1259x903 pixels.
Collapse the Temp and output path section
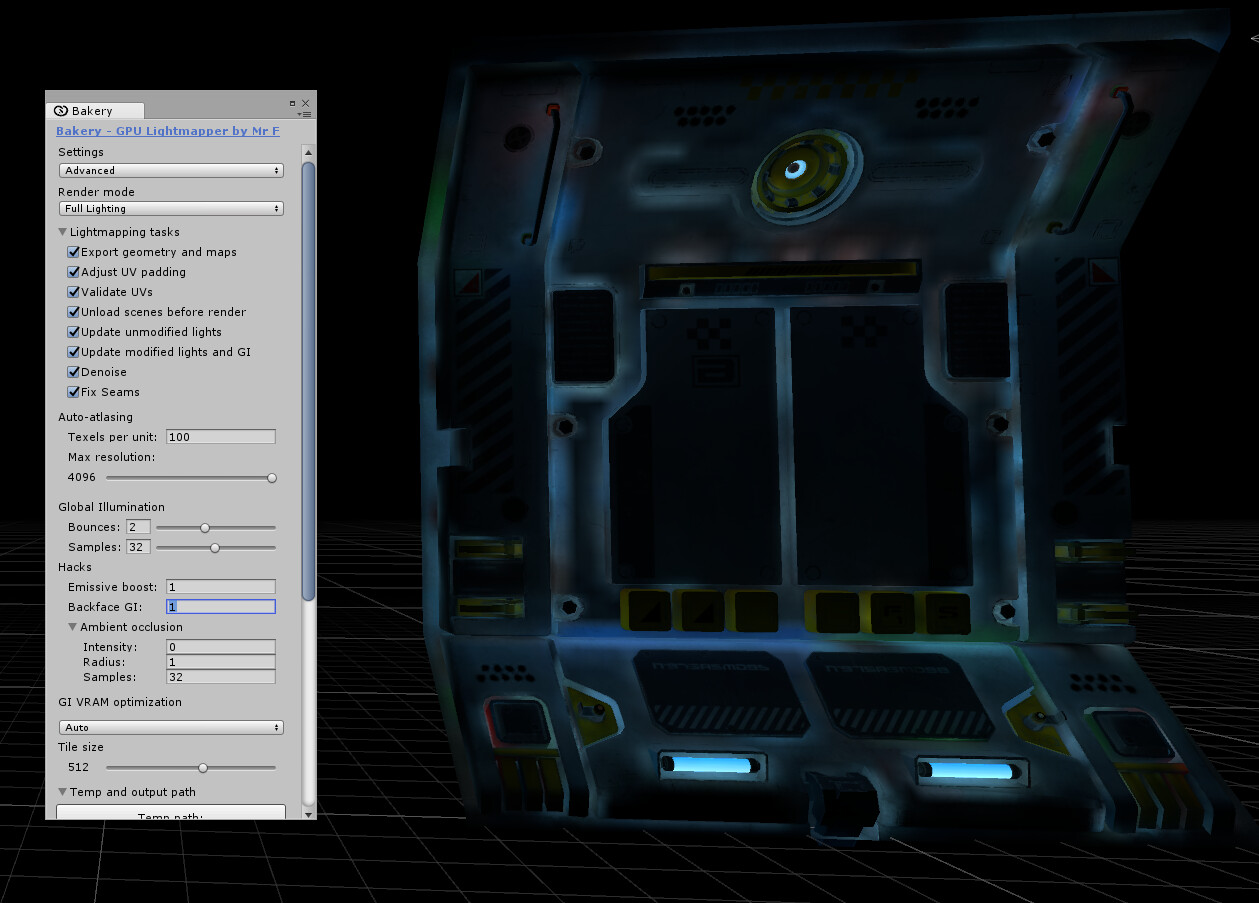pyautogui.click(x=62, y=791)
